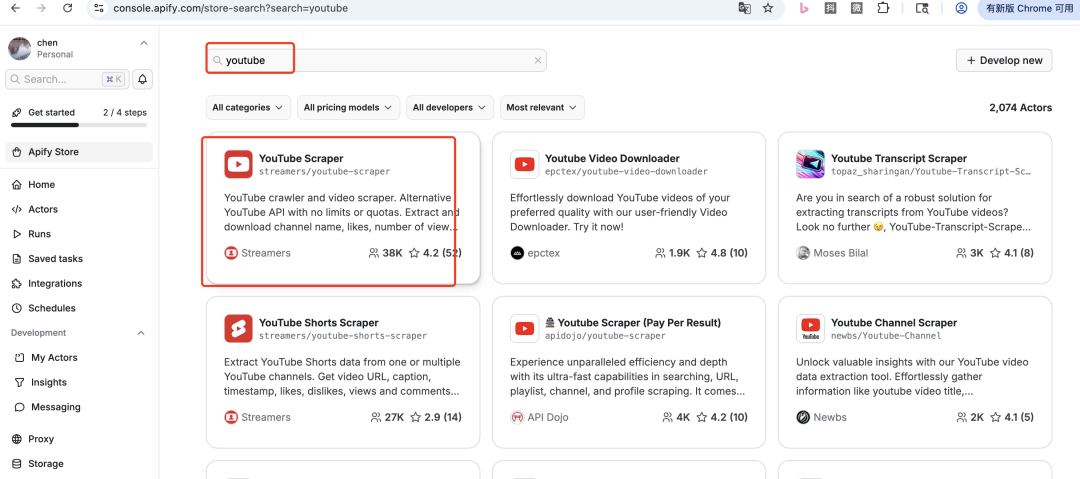Click the notification bell icon

coord(142,79)
